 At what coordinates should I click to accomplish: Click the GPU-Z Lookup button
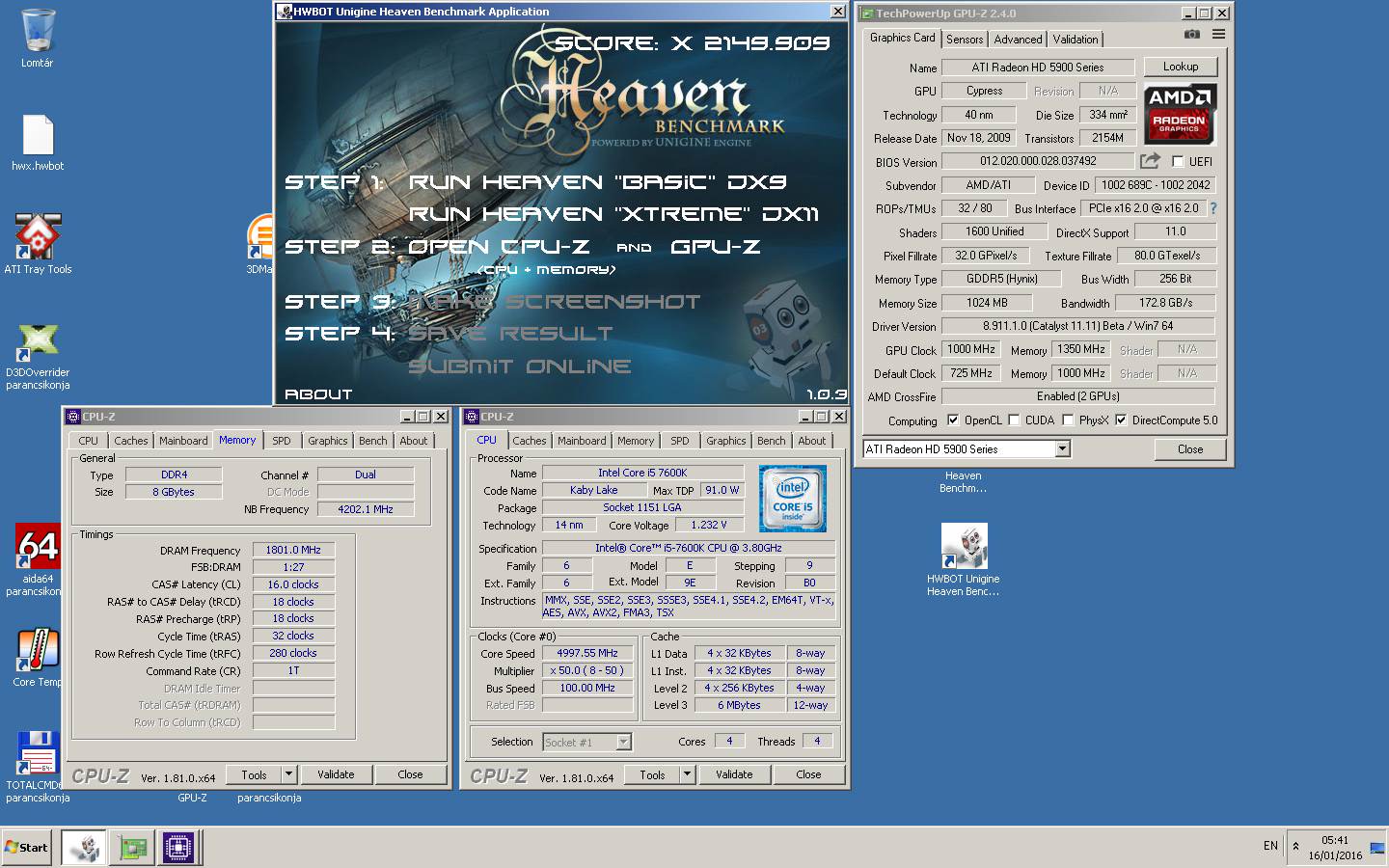pos(1181,67)
